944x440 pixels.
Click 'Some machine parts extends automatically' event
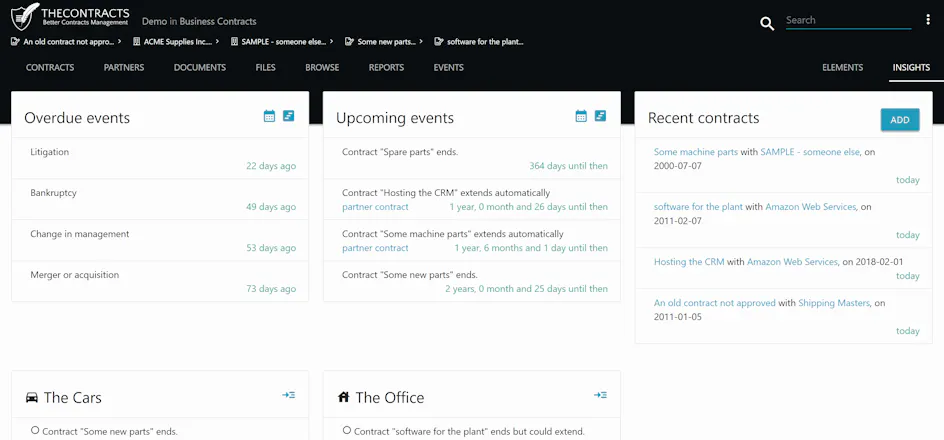point(453,234)
